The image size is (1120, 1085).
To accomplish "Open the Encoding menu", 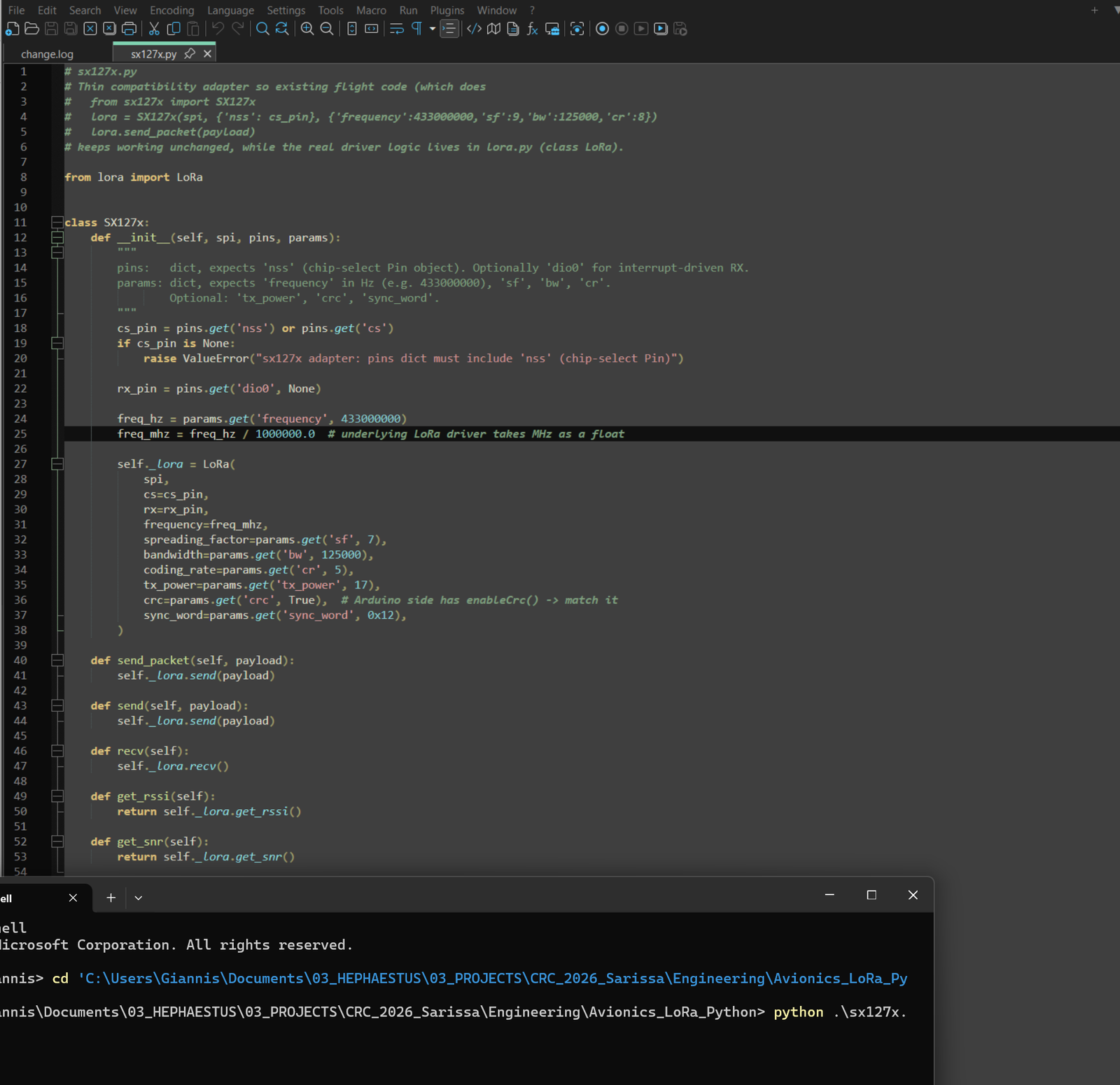I will (x=172, y=10).
